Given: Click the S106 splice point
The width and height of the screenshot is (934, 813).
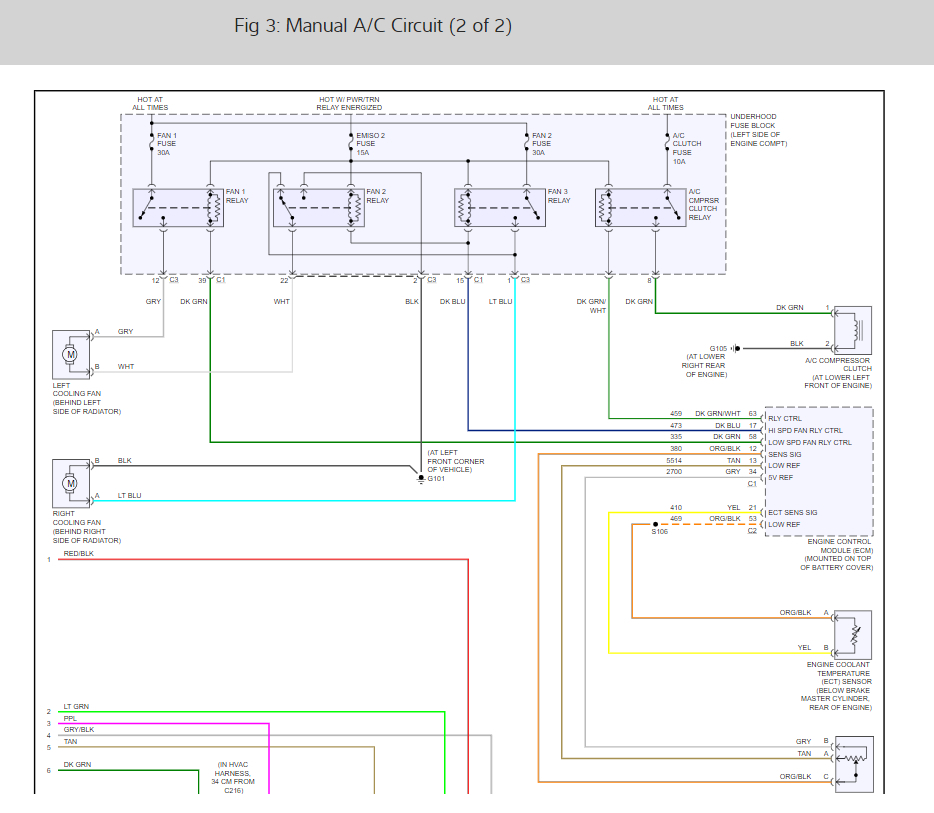Looking at the screenshot, I should [655, 525].
